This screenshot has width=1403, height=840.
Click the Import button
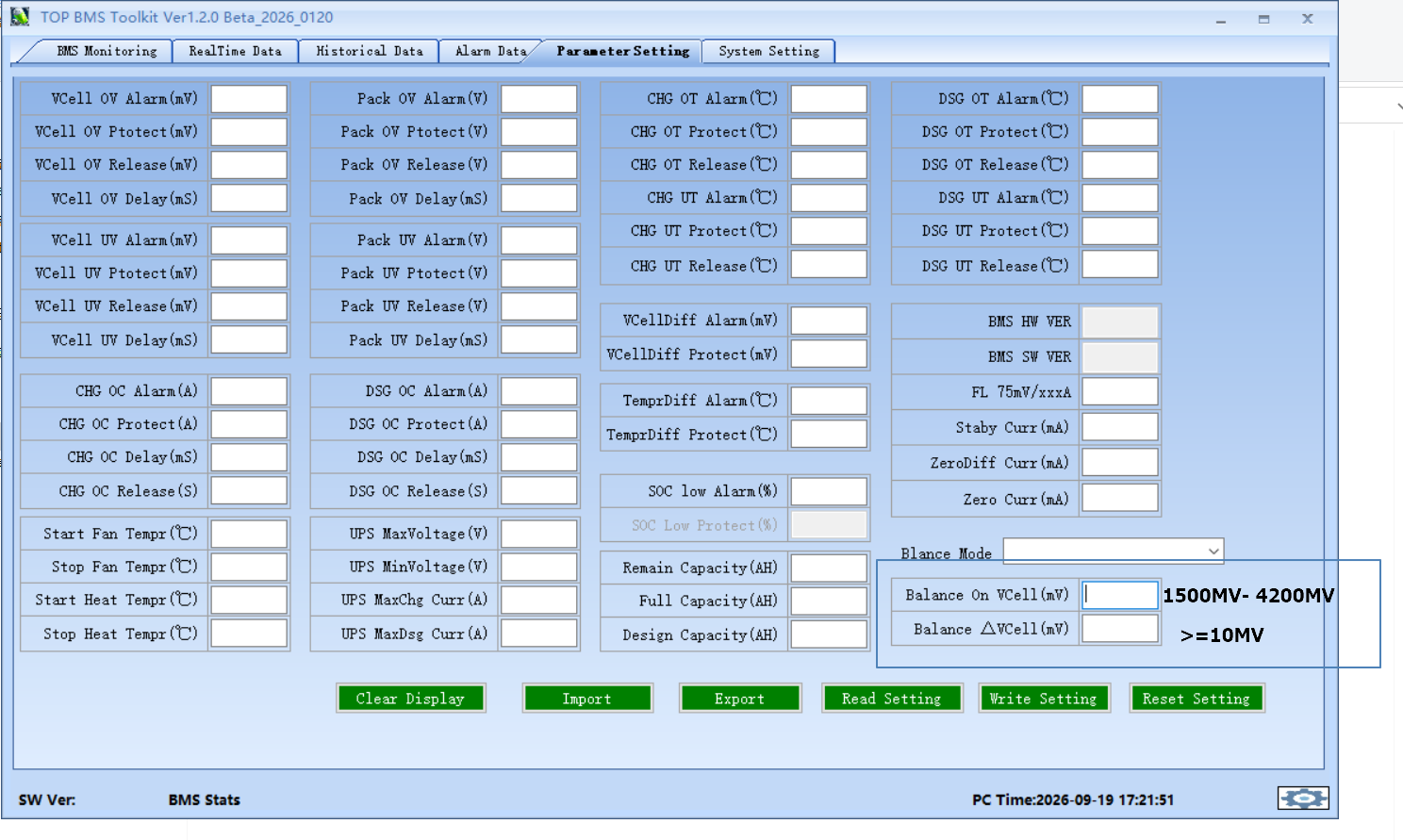tap(586, 699)
